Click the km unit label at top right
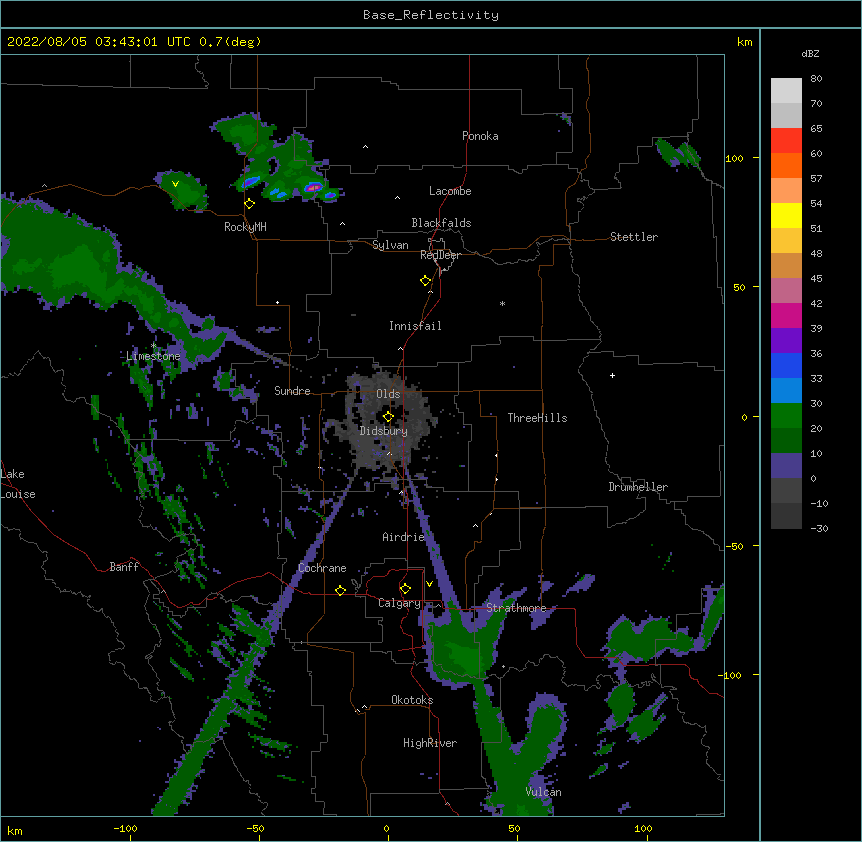This screenshot has width=862, height=842. pyautogui.click(x=745, y=42)
